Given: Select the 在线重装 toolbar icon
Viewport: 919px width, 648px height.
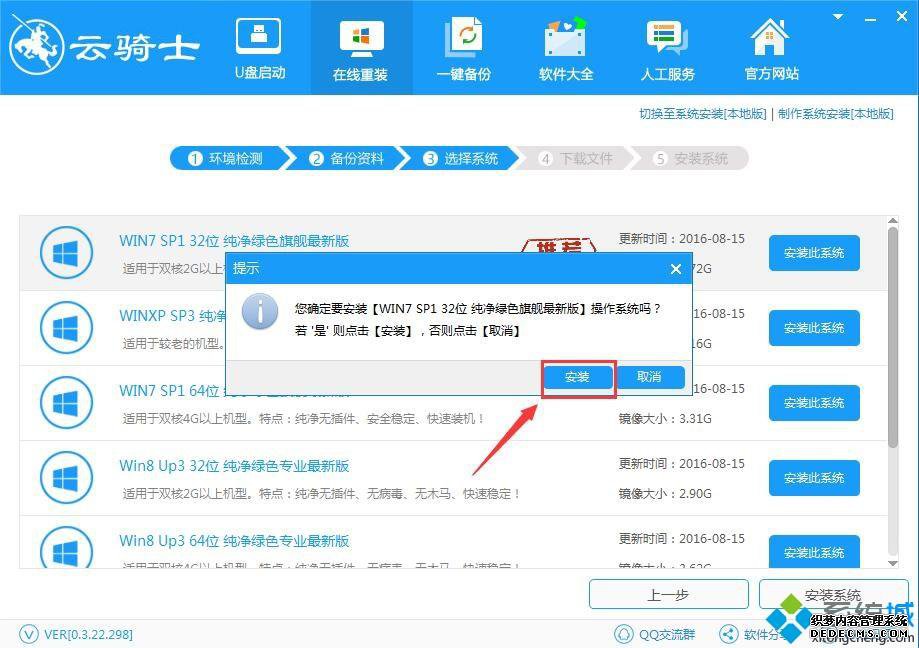Looking at the screenshot, I should (x=361, y=38).
